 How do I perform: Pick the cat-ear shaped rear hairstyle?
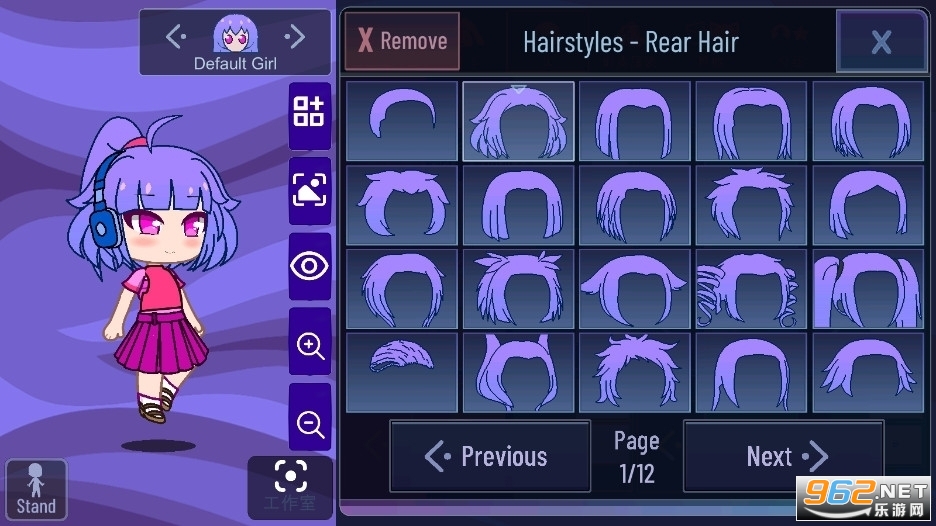[518, 373]
